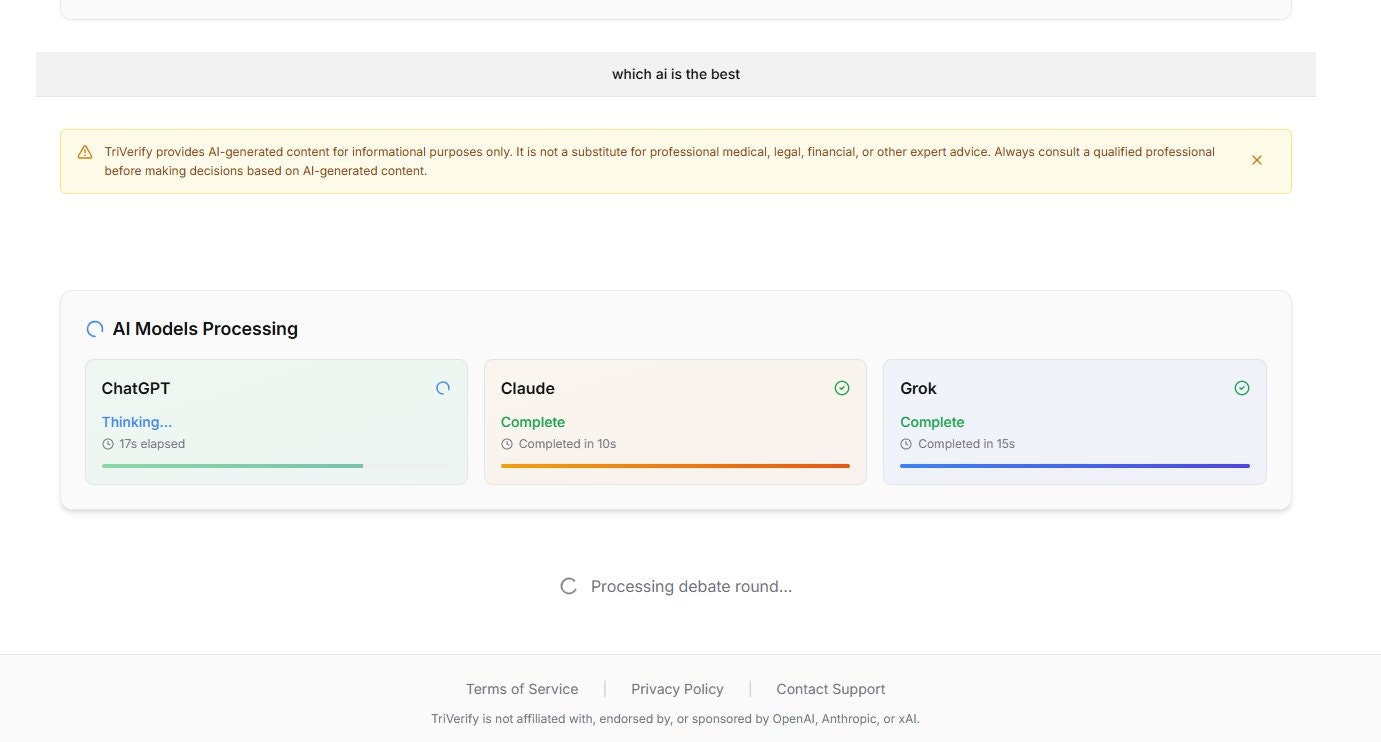Click the clock icon next to Completed in 10s

click(x=507, y=444)
